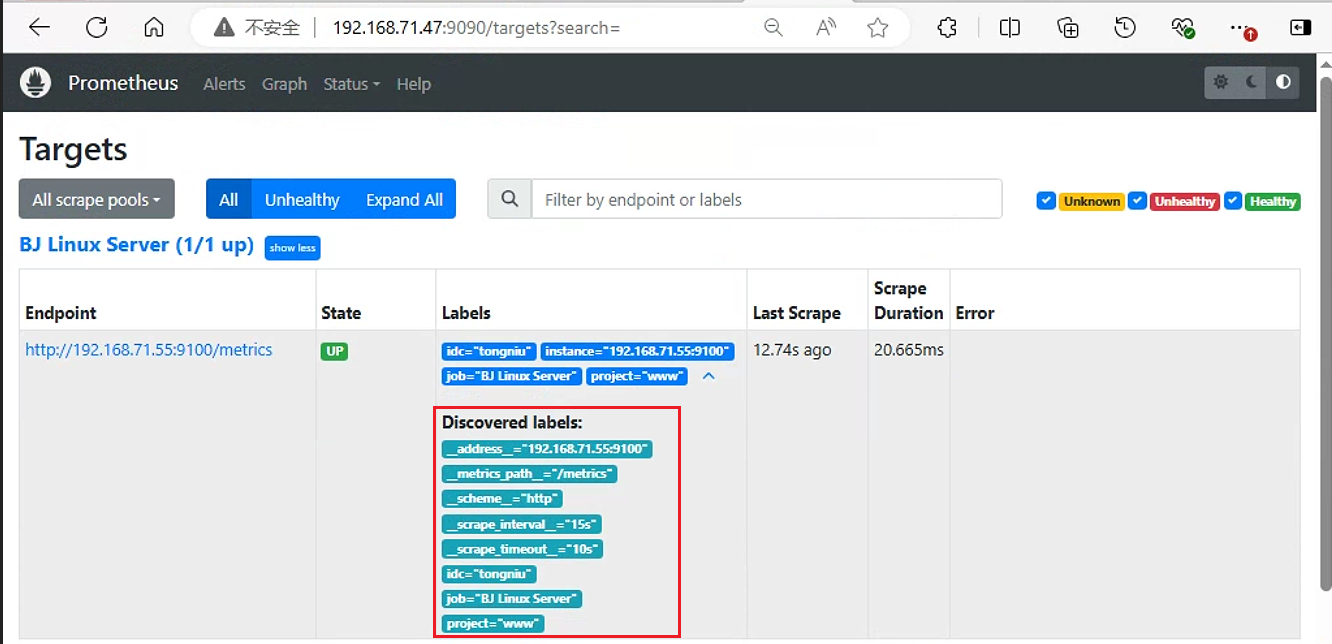Reload the Prometheus targets page
1332x644 pixels.
pyautogui.click(x=96, y=28)
